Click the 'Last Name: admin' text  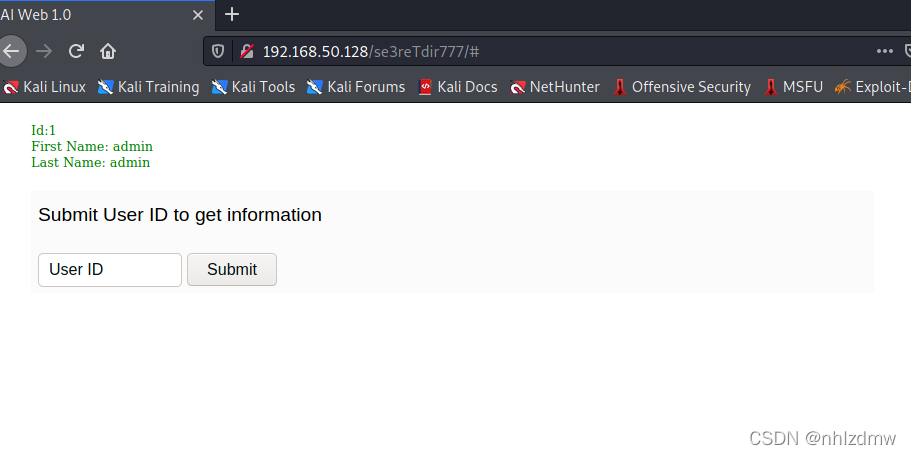click(91, 162)
